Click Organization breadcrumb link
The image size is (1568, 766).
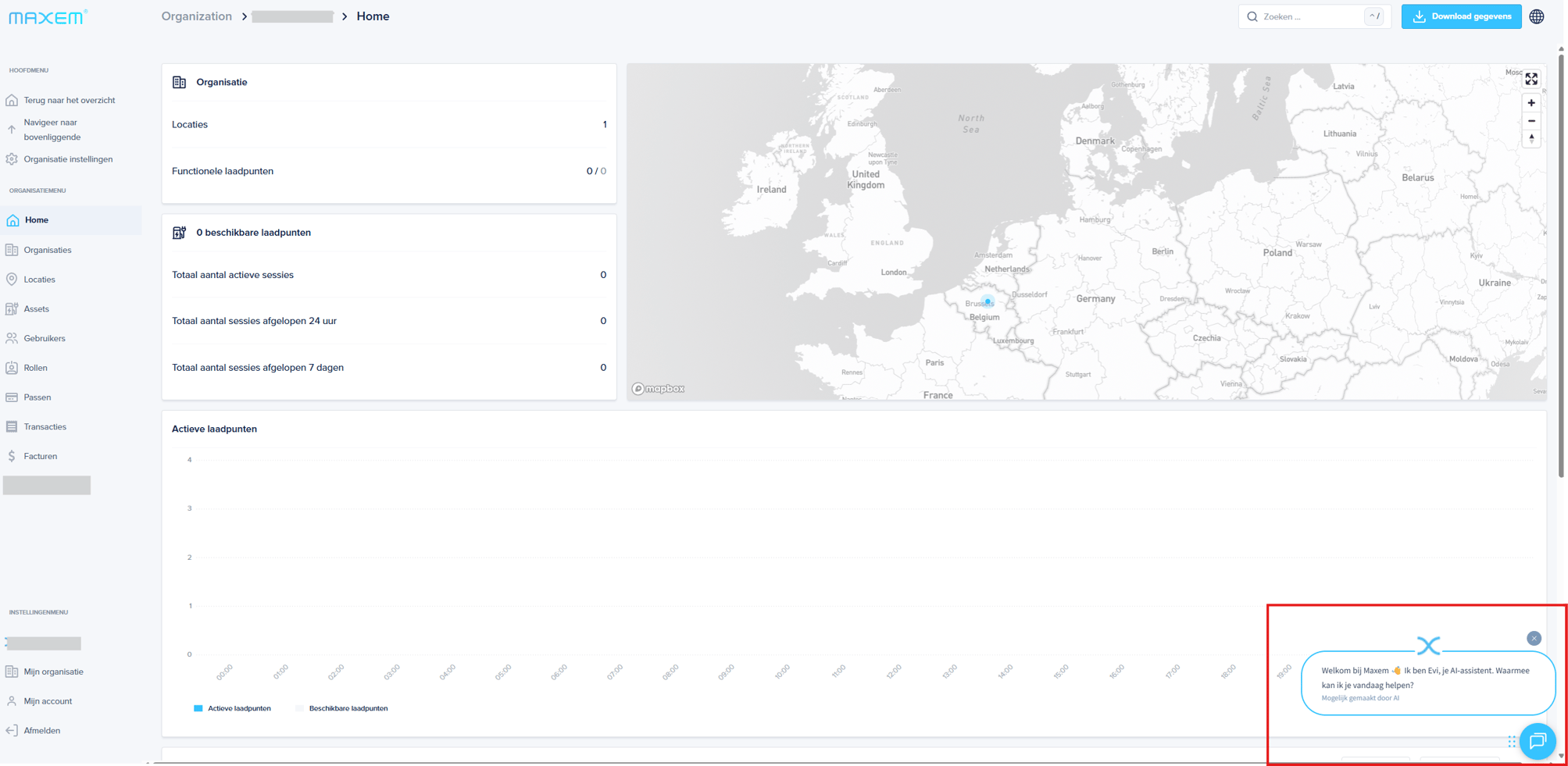coord(197,16)
